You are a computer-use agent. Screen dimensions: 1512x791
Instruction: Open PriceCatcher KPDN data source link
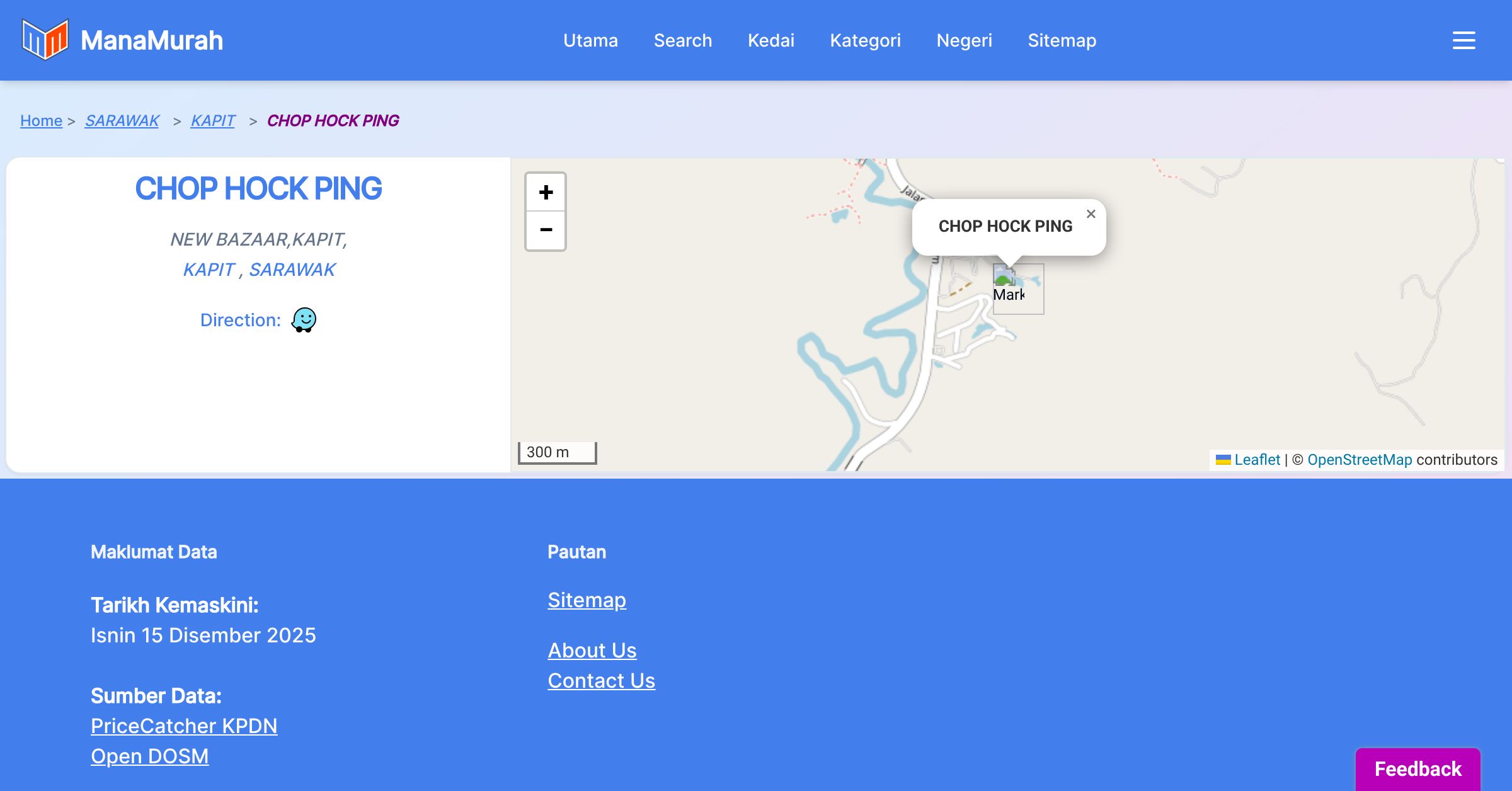pos(184,726)
